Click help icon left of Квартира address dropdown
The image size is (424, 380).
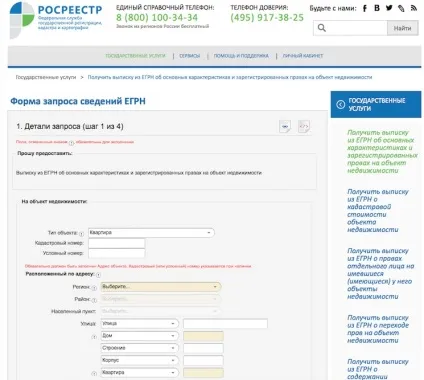coord(94,374)
